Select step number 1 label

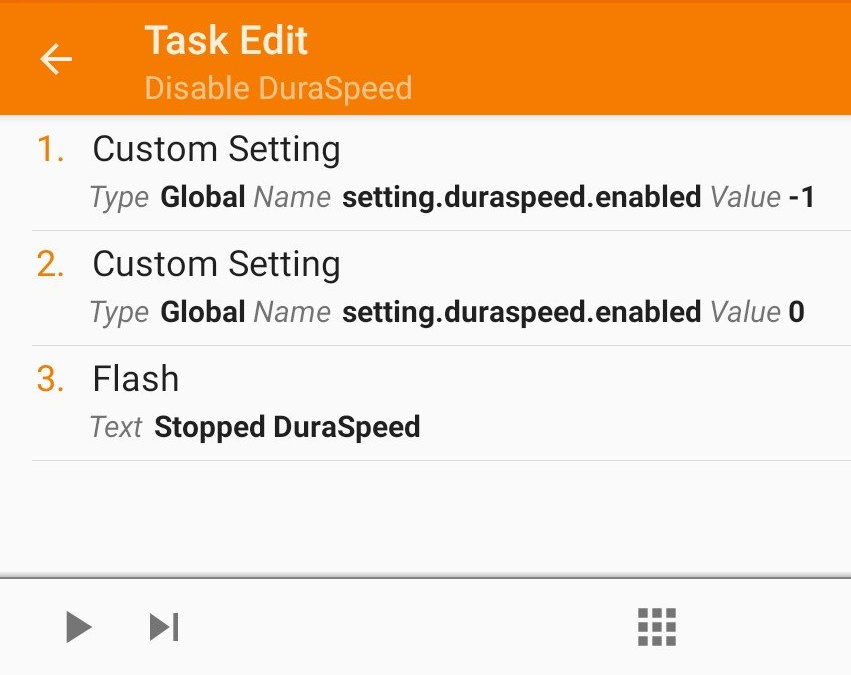[x=51, y=149]
